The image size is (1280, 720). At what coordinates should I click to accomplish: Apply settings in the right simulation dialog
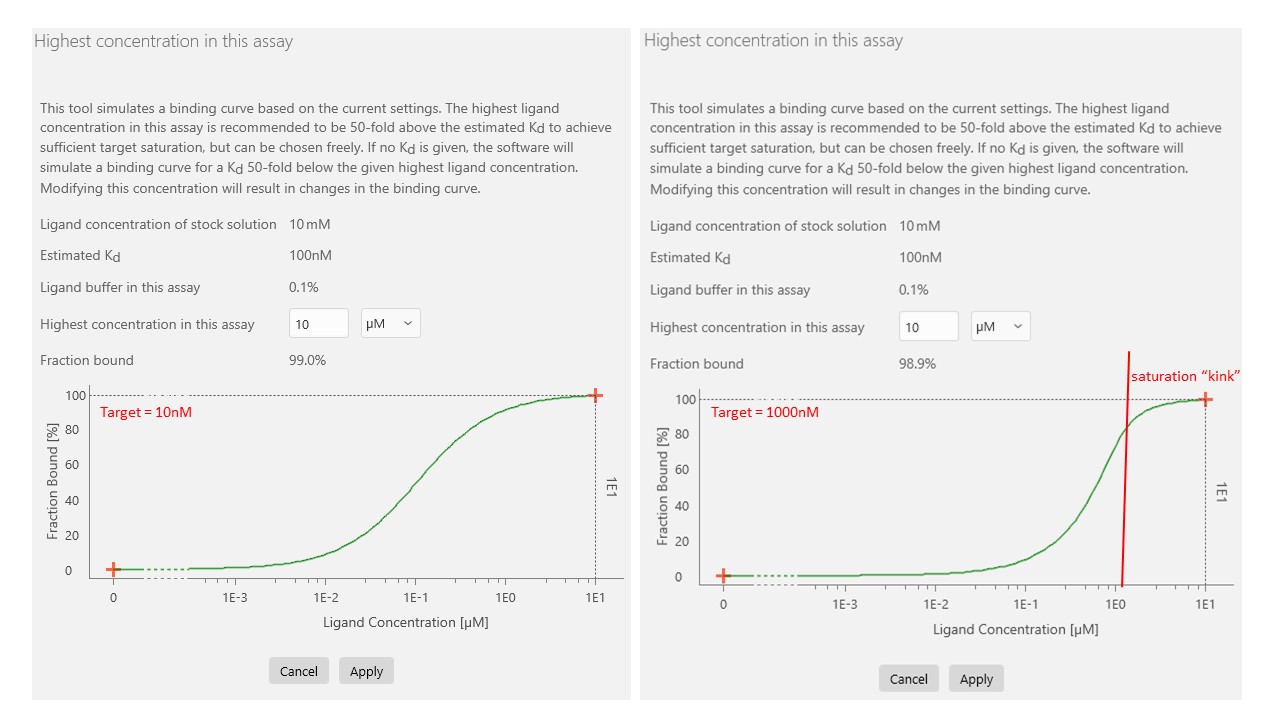(x=976, y=678)
